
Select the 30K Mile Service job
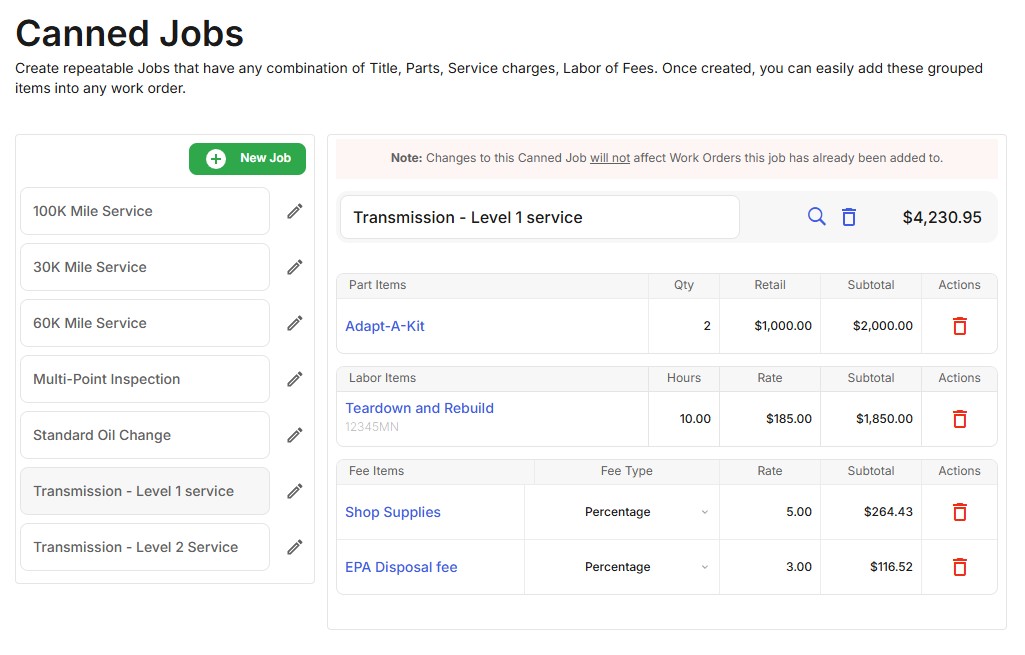(144, 266)
